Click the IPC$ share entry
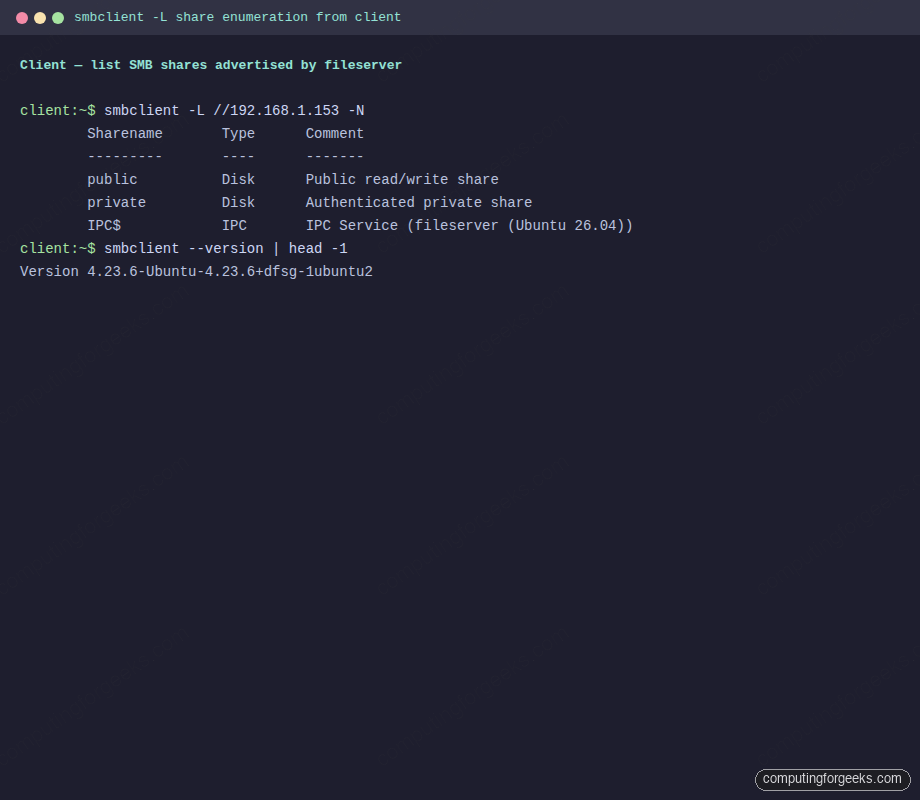The width and height of the screenshot is (920, 800). (104, 225)
